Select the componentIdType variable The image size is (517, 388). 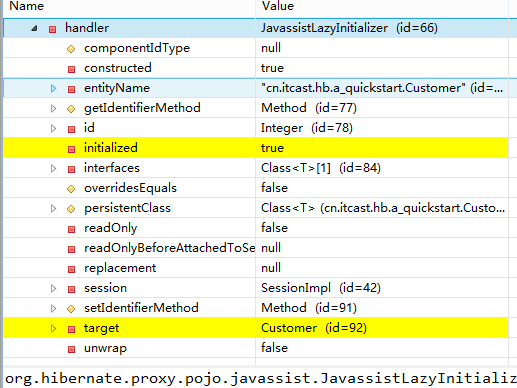coord(137,48)
